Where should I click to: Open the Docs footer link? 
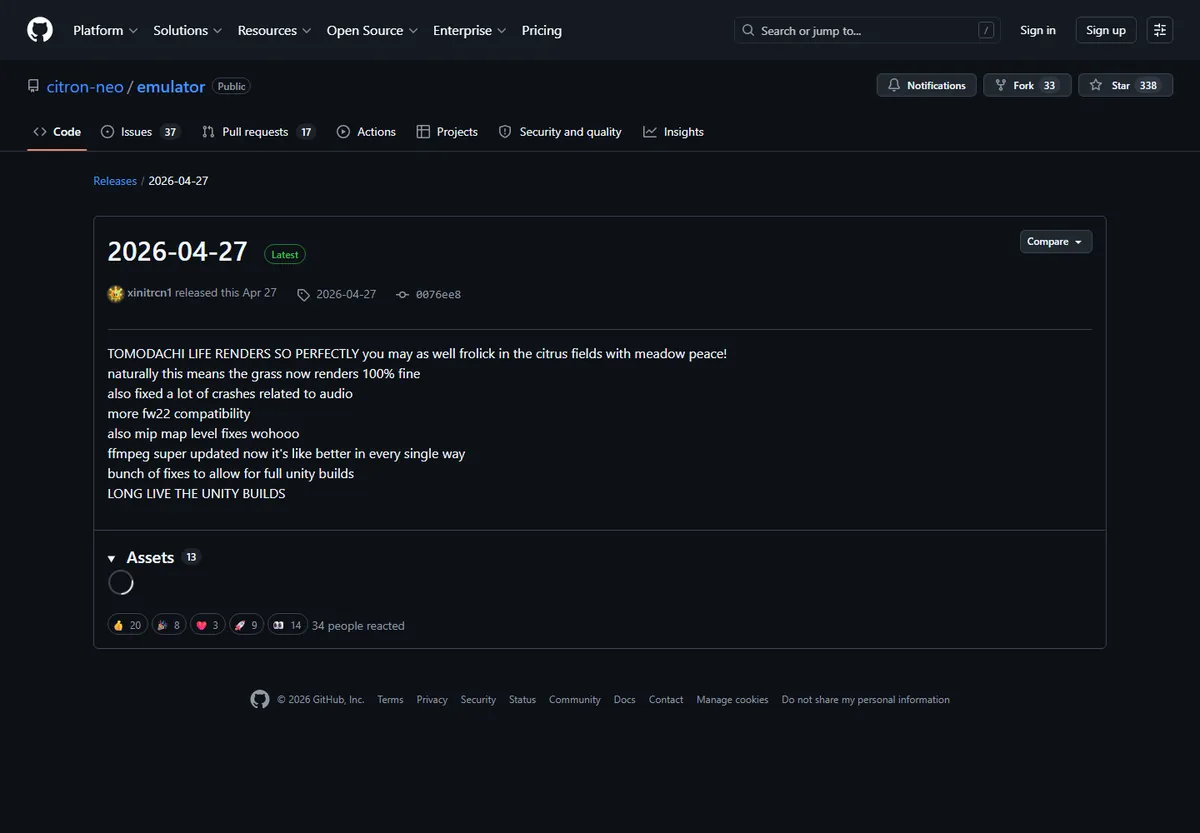[625, 700]
